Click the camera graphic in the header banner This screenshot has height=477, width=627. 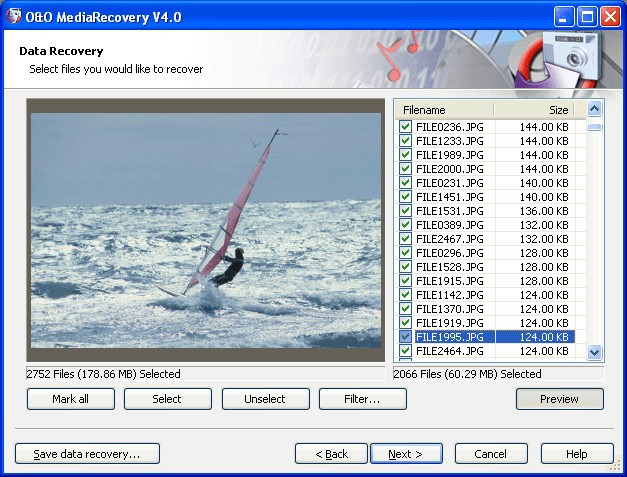click(x=572, y=56)
